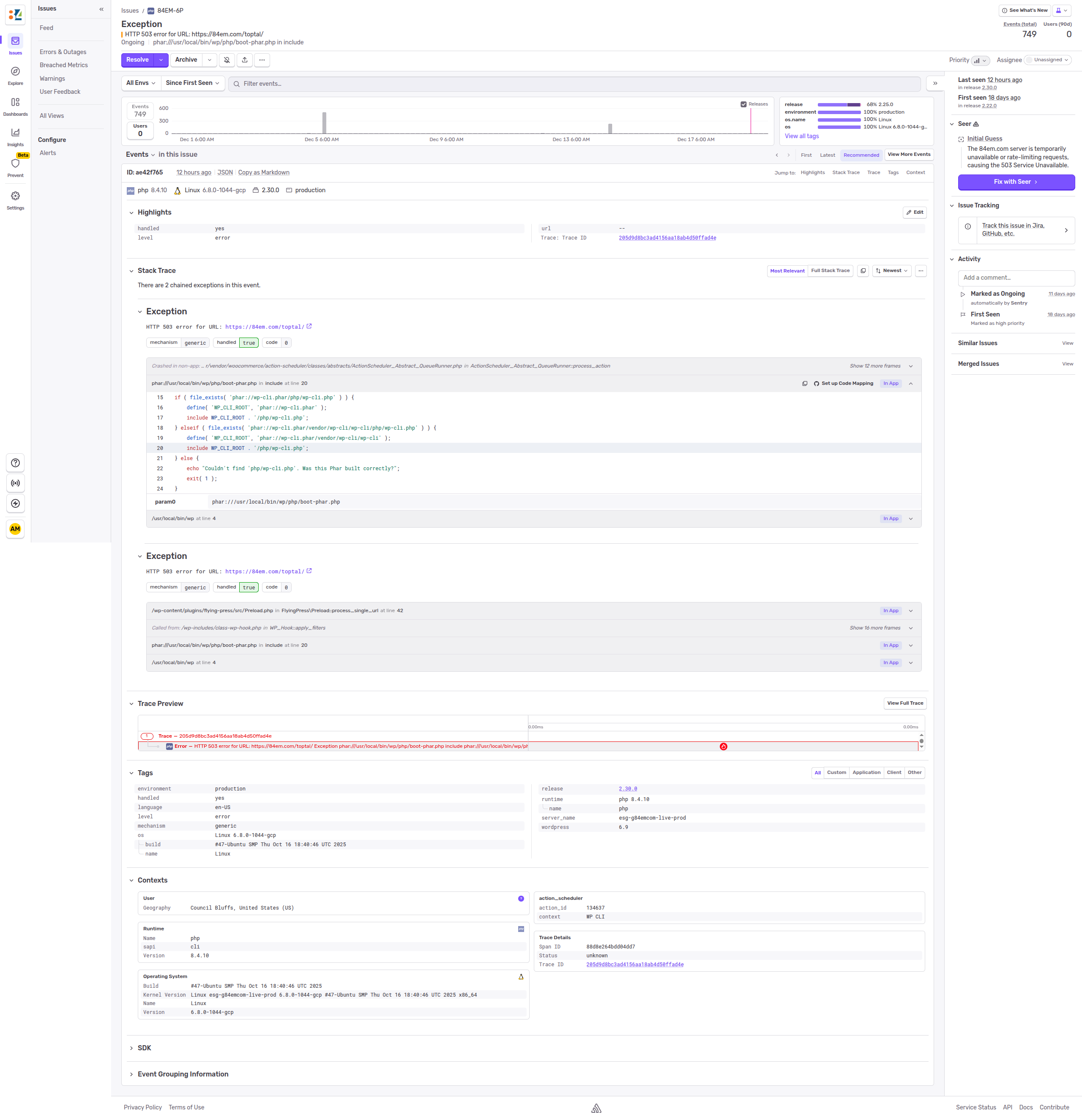The width and height of the screenshot is (1082, 1120).
Task: Click the Fix with Seer button
Action: coord(1016,182)
